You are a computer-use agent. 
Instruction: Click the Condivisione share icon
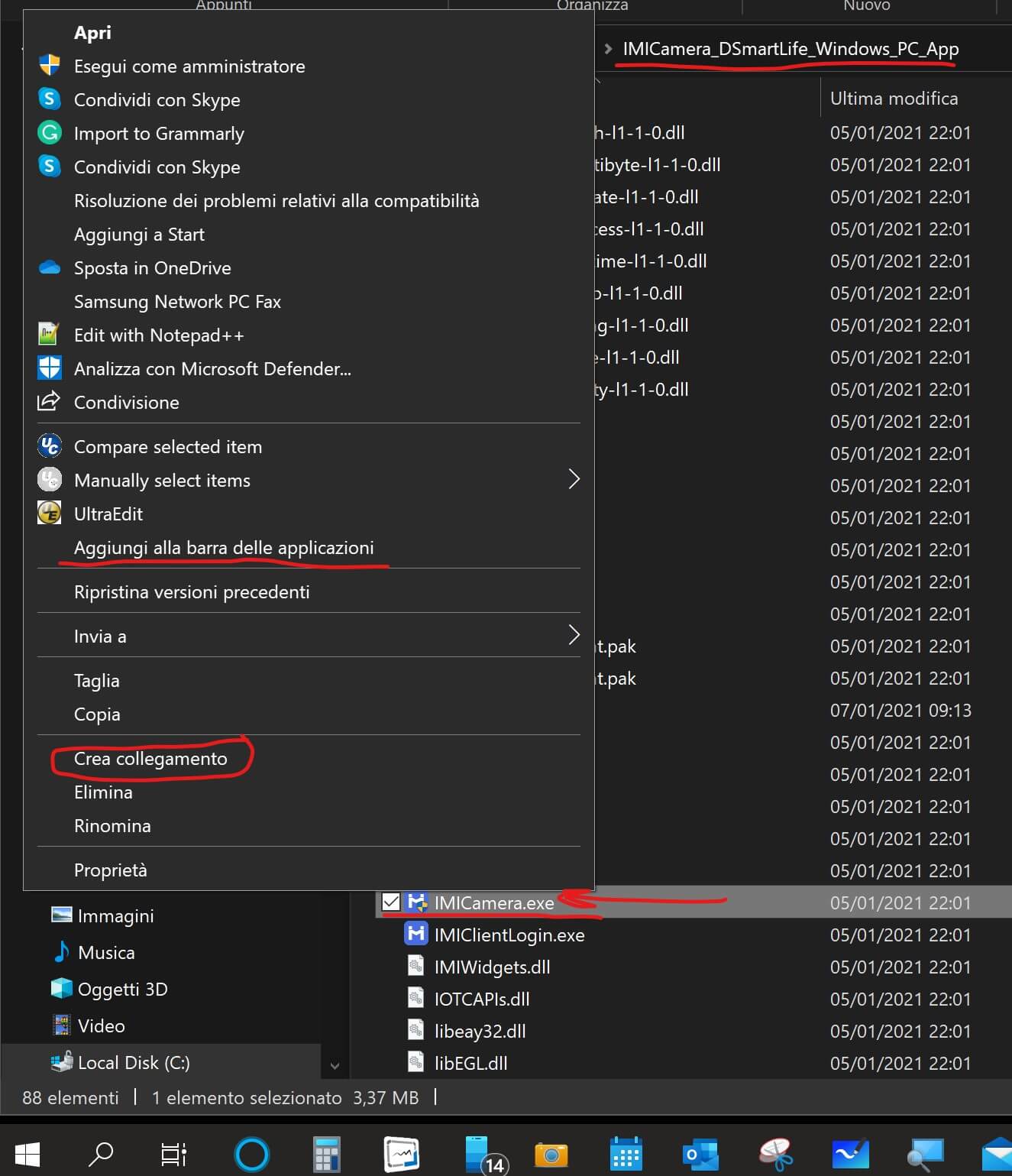(x=50, y=402)
